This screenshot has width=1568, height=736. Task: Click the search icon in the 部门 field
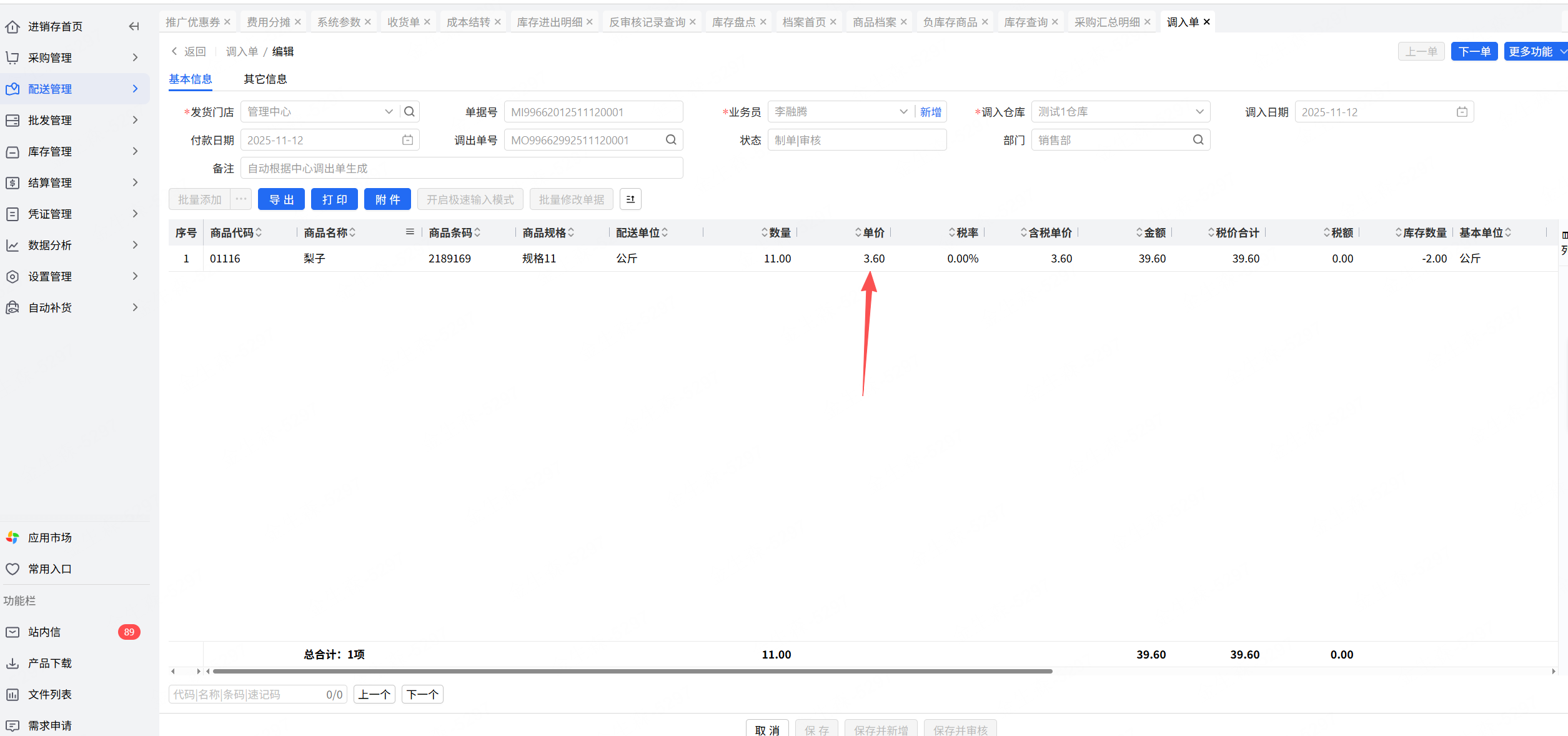1198,140
